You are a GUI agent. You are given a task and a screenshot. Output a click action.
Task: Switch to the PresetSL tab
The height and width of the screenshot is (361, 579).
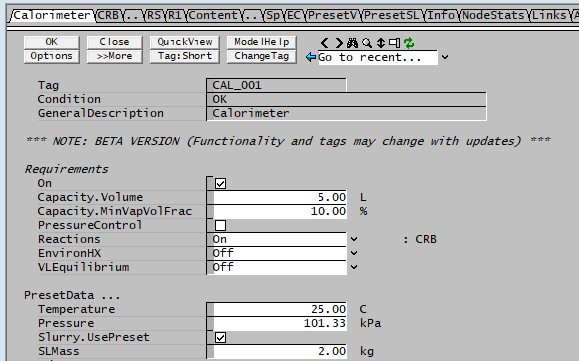pyautogui.click(x=392, y=16)
